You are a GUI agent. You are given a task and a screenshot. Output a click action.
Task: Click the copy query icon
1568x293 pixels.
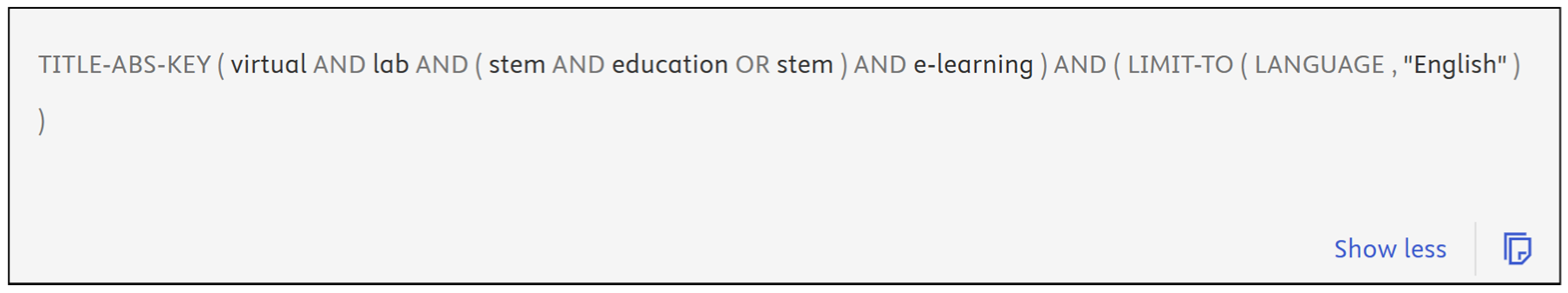point(1518,248)
